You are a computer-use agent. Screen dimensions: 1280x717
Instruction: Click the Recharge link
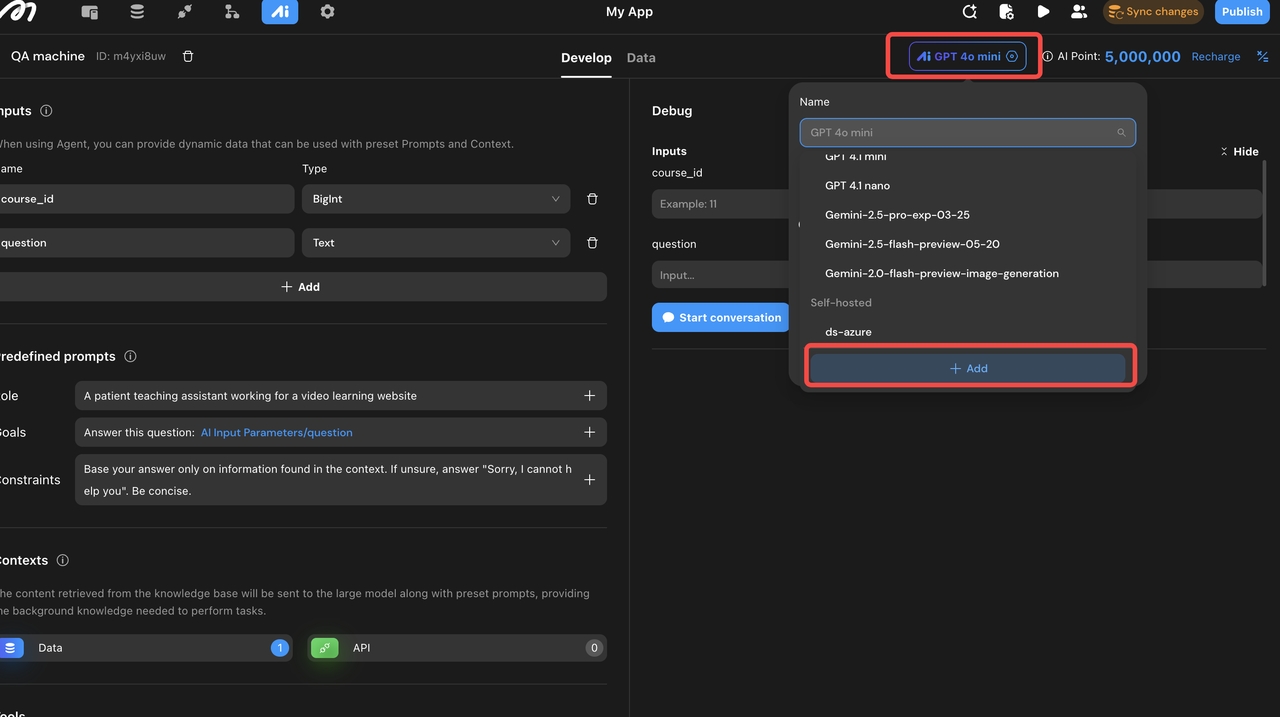(1215, 57)
